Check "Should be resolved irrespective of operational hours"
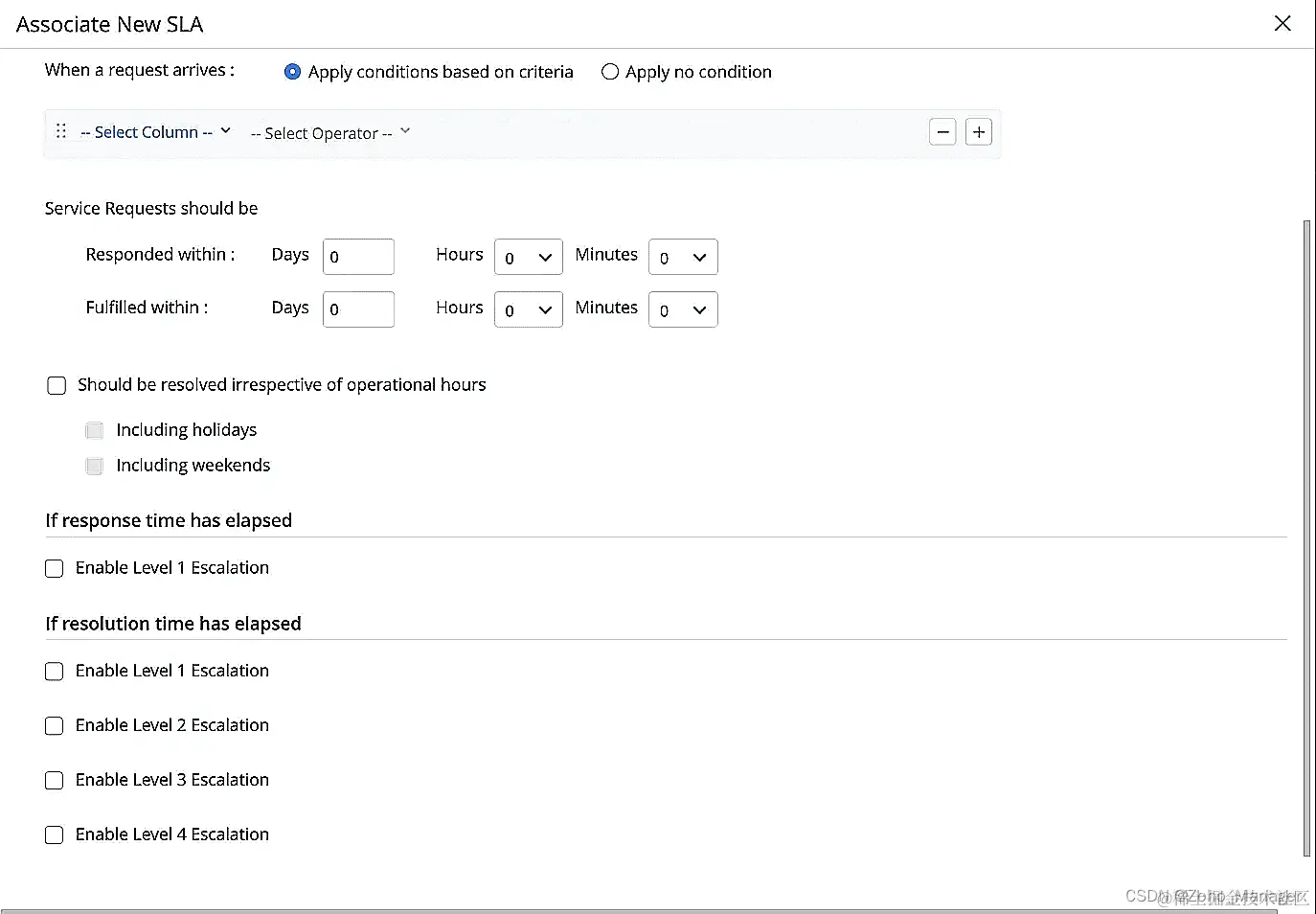 pos(57,385)
